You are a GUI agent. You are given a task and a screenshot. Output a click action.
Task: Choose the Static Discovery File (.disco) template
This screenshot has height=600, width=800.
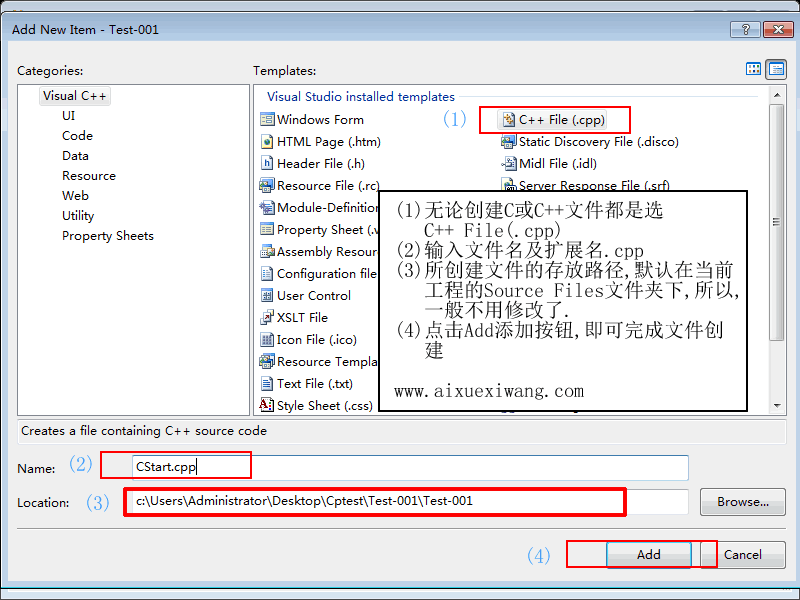click(x=597, y=142)
